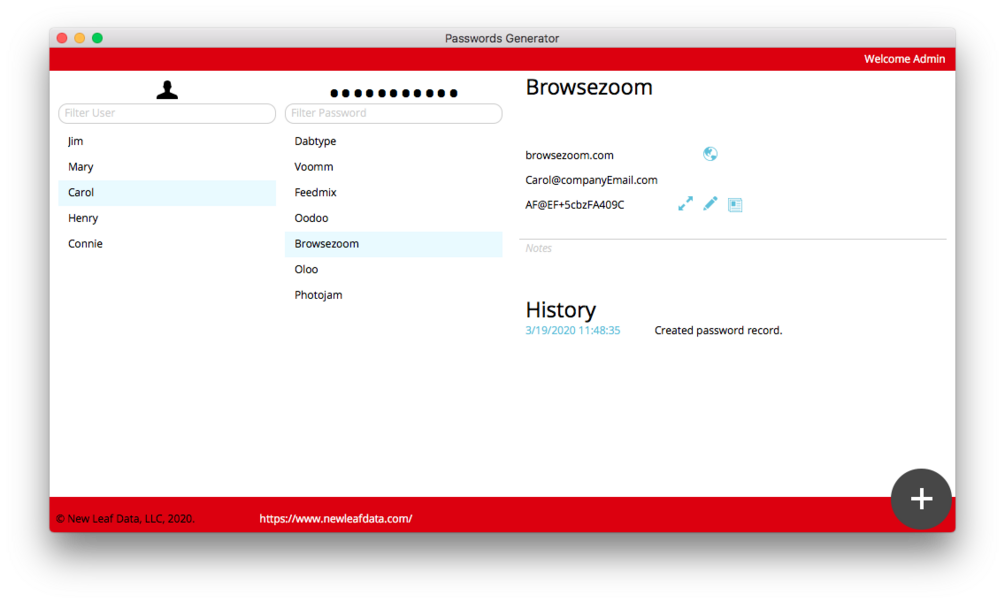Open the Oloo password entry
1005x603 pixels.
(394, 269)
